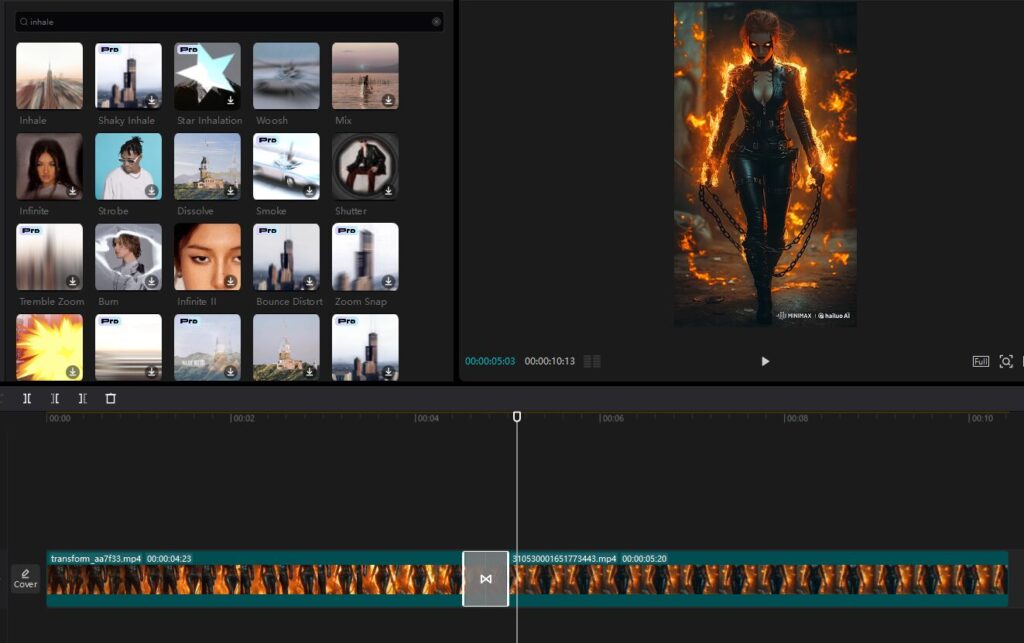
Task: Download the Infinite transition
Action: 72,191
